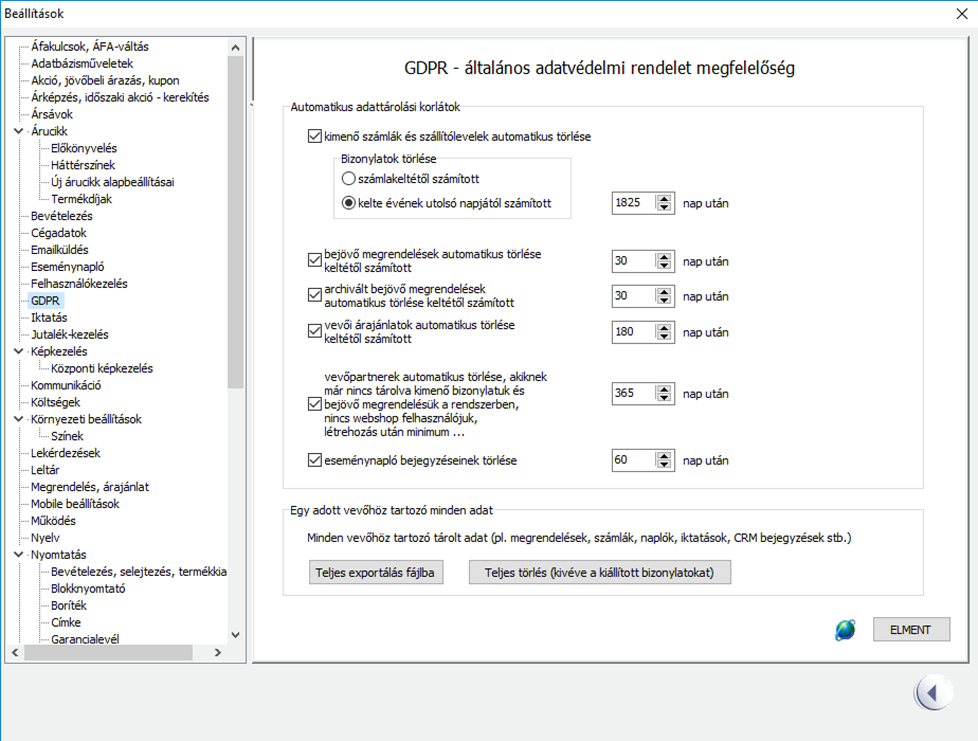This screenshot has width=978, height=741.
Task: Open Leltár settings
Action: click(45, 470)
